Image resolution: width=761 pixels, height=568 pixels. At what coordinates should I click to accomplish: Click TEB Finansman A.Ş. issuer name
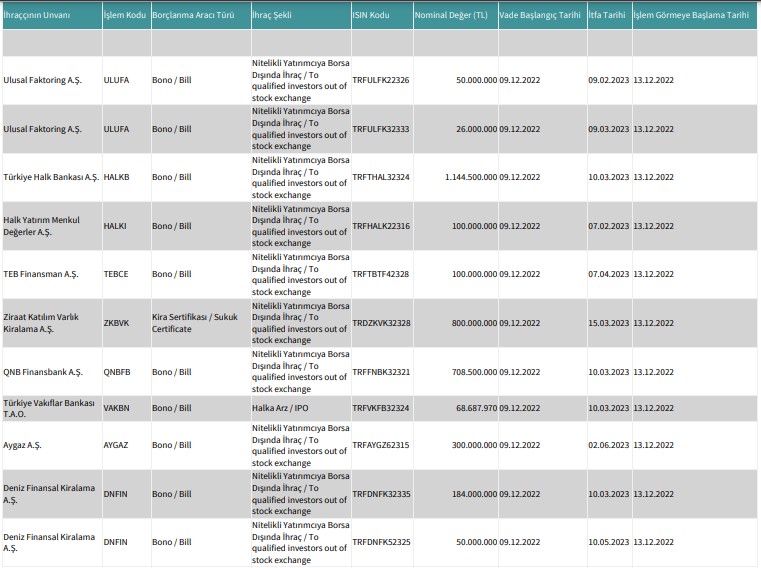point(41,274)
